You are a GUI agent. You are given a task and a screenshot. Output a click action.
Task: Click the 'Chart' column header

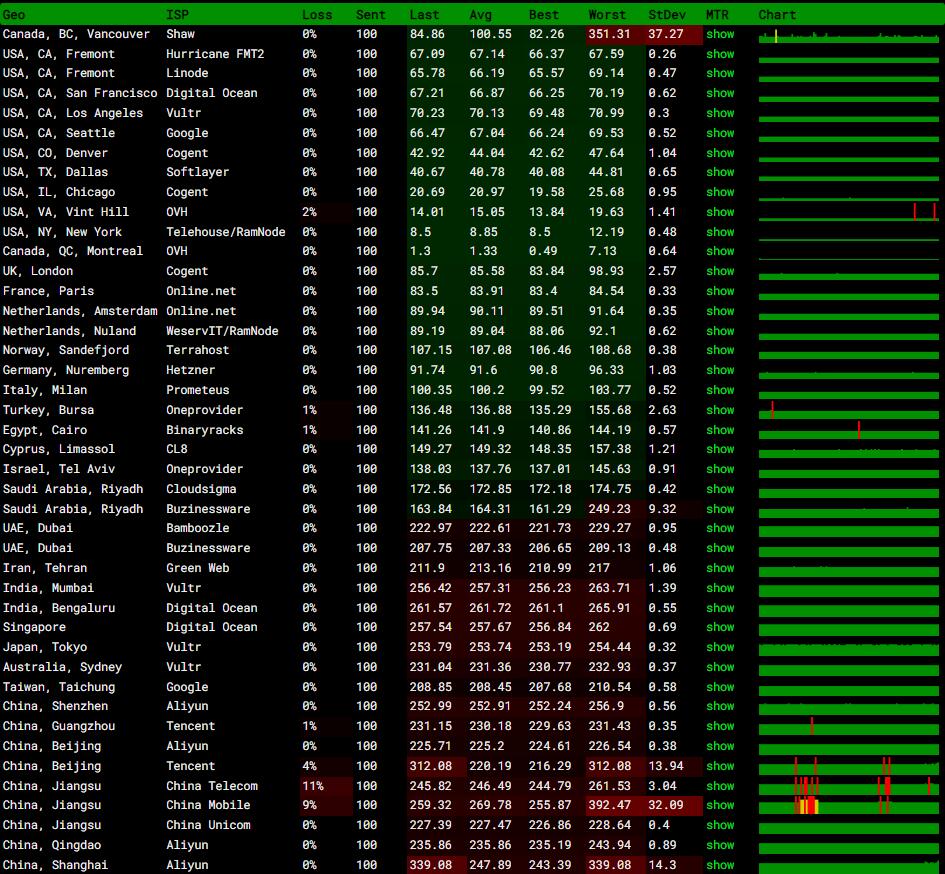777,14
